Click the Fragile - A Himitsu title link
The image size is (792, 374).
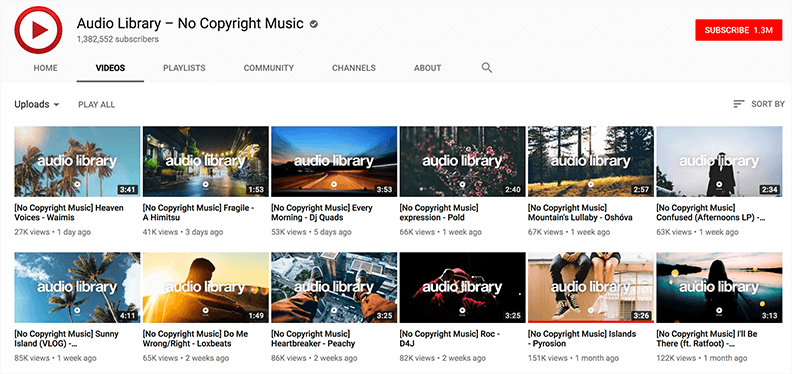pyautogui.click(x=199, y=213)
